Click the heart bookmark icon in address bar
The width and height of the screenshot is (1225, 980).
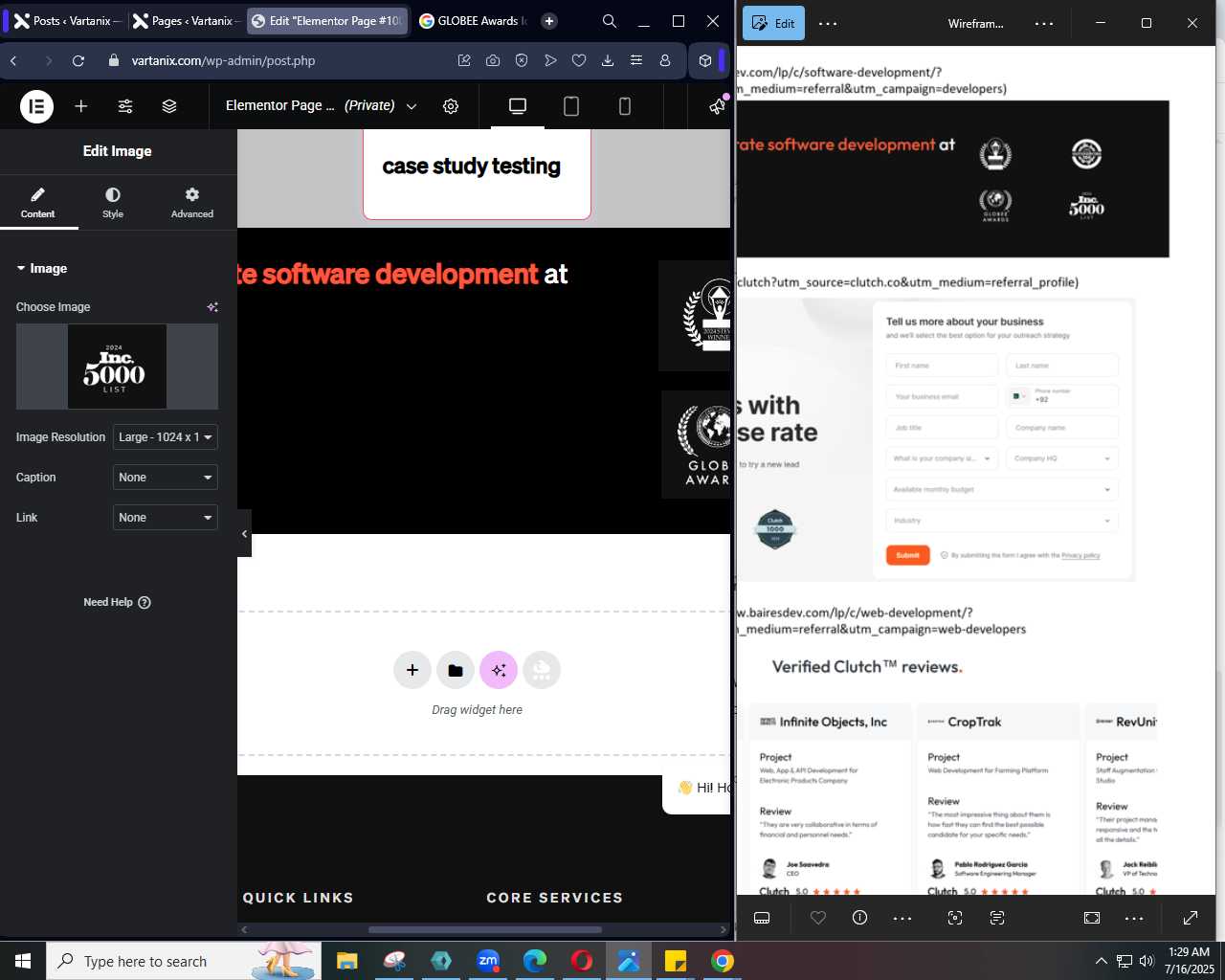[x=579, y=60]
